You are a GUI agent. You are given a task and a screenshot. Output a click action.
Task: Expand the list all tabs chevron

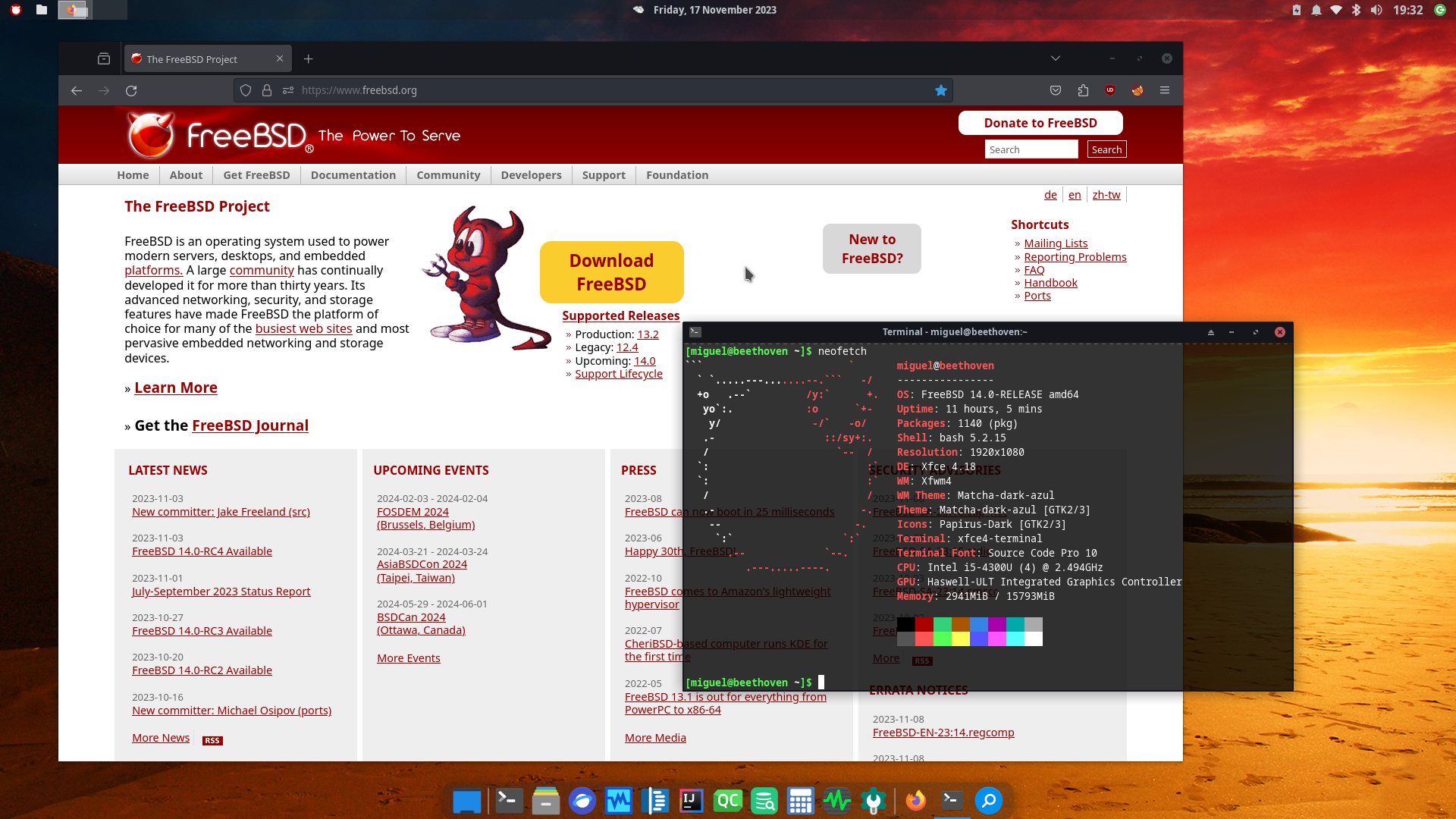[1056, 58]
